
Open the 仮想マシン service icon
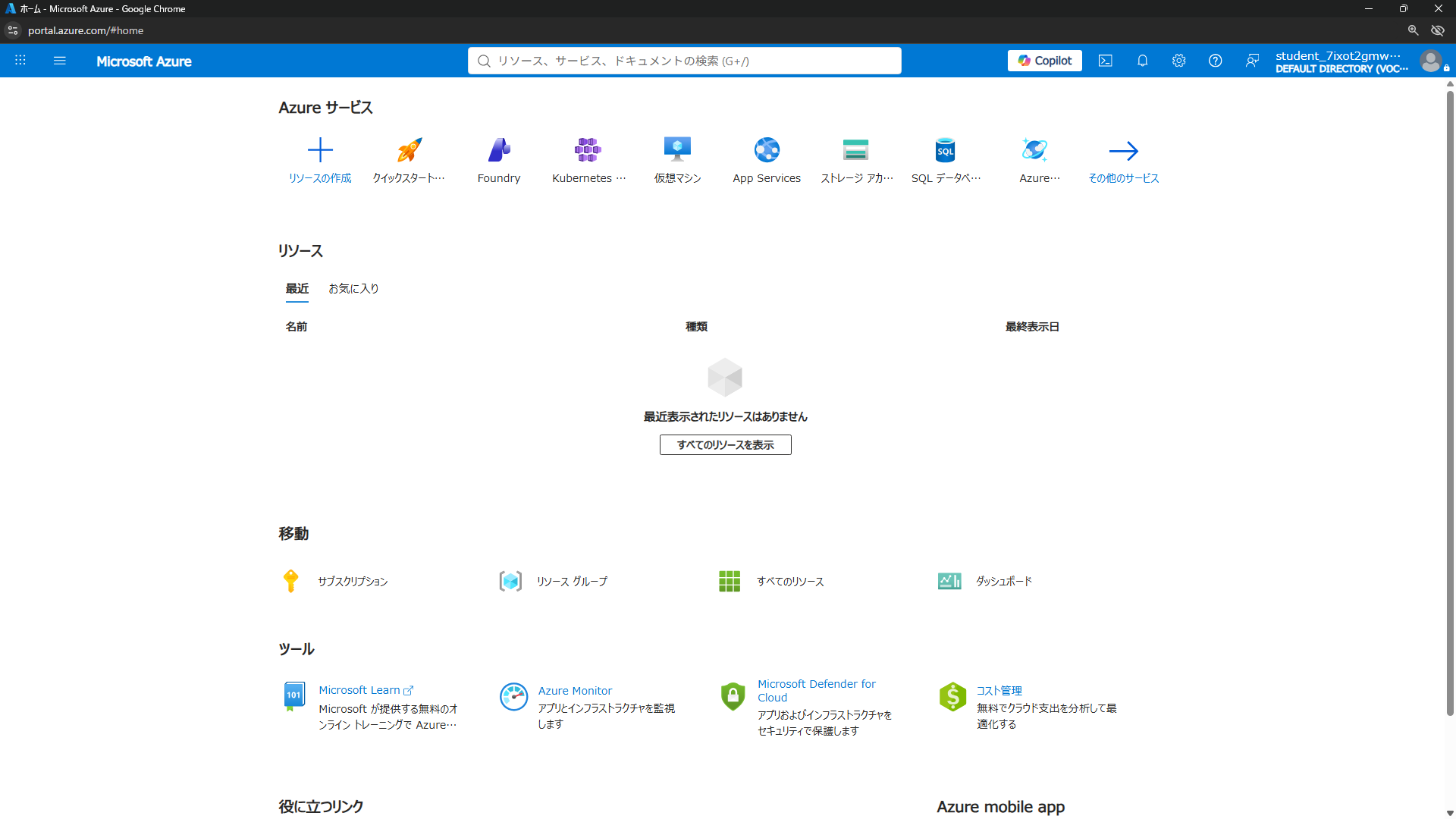coord(677,150)
